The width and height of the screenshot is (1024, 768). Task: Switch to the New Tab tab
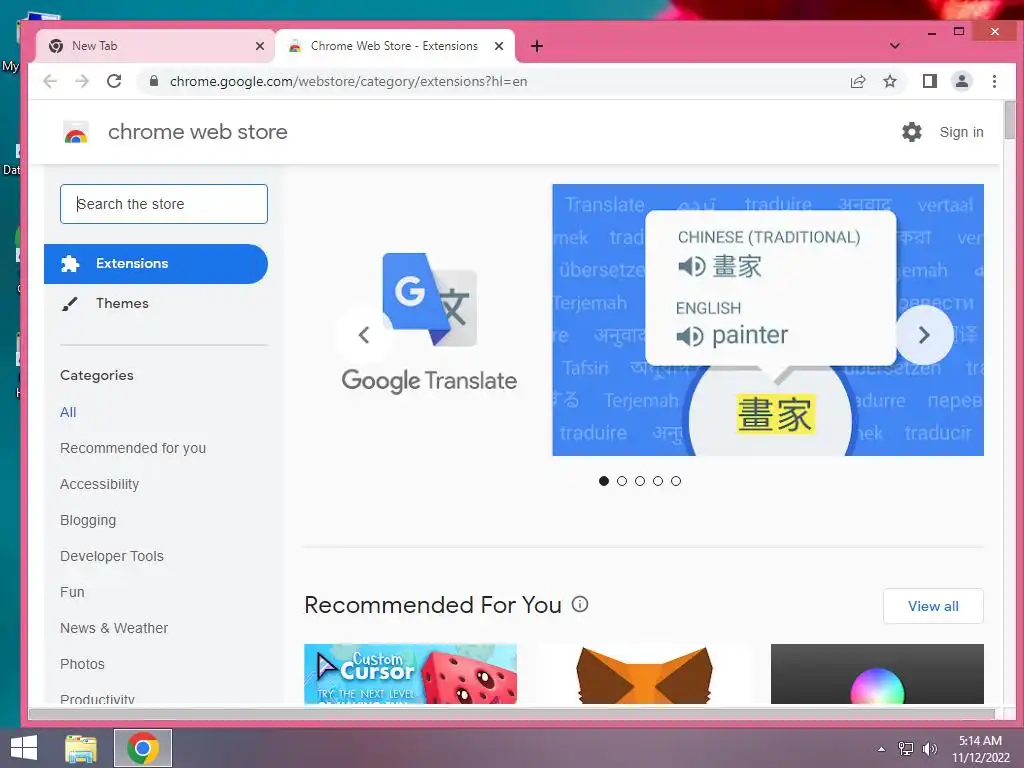click(155, 46)
